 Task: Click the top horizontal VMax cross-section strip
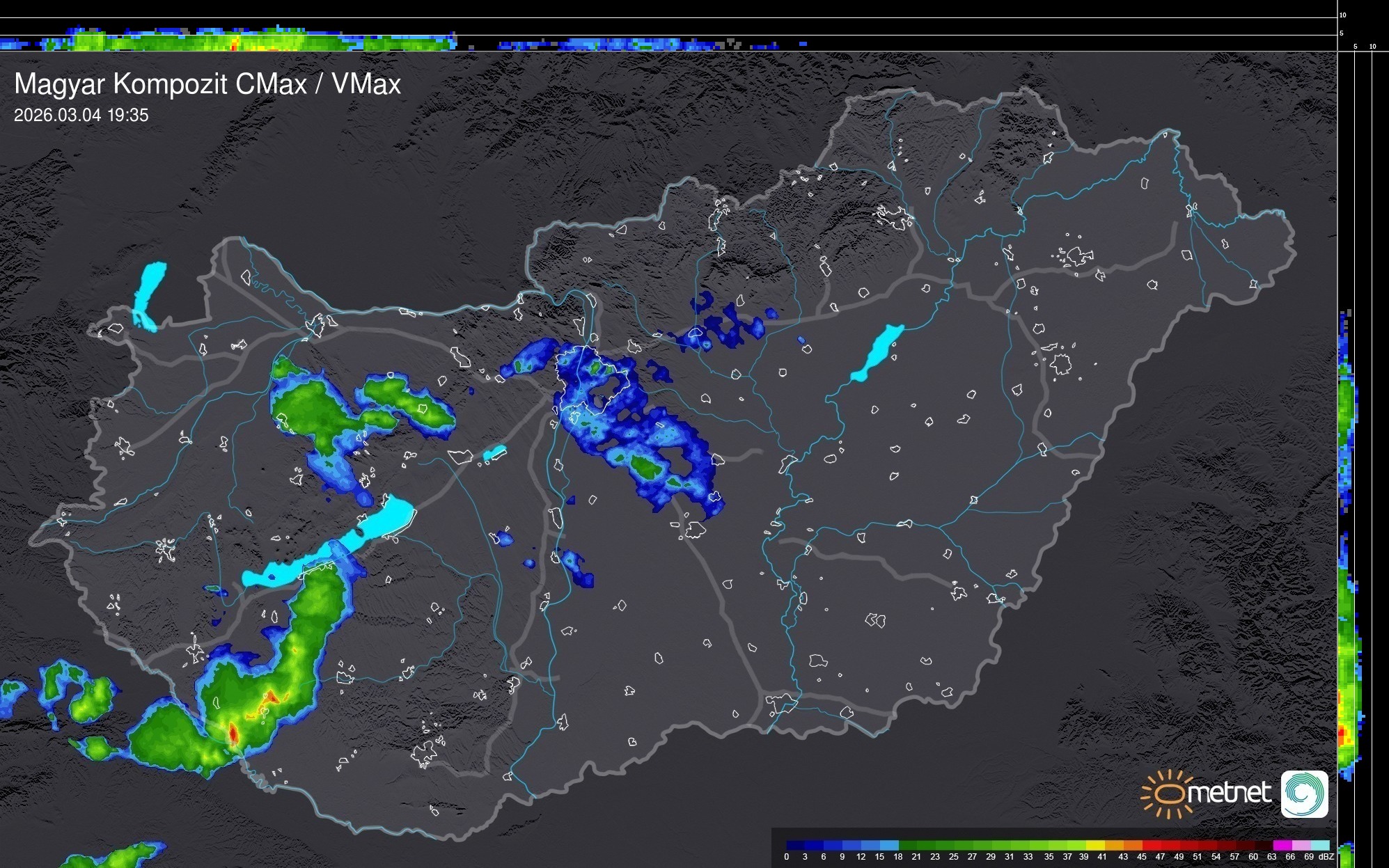278,40
